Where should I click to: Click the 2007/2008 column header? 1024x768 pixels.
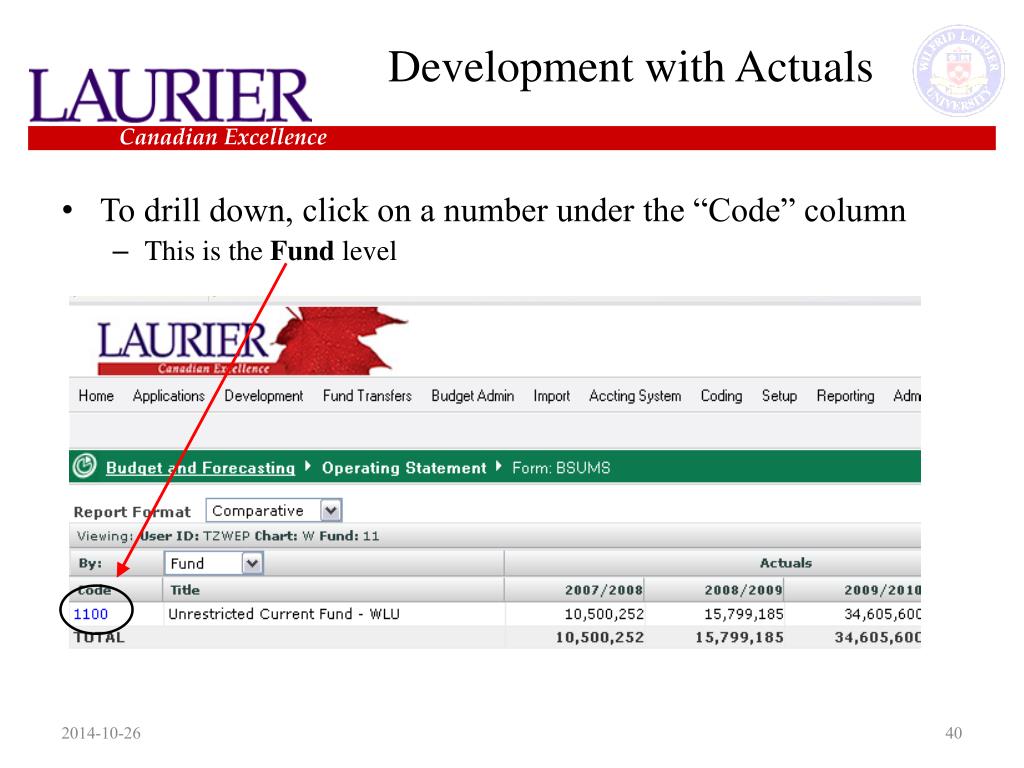click(x=603, y=590)
